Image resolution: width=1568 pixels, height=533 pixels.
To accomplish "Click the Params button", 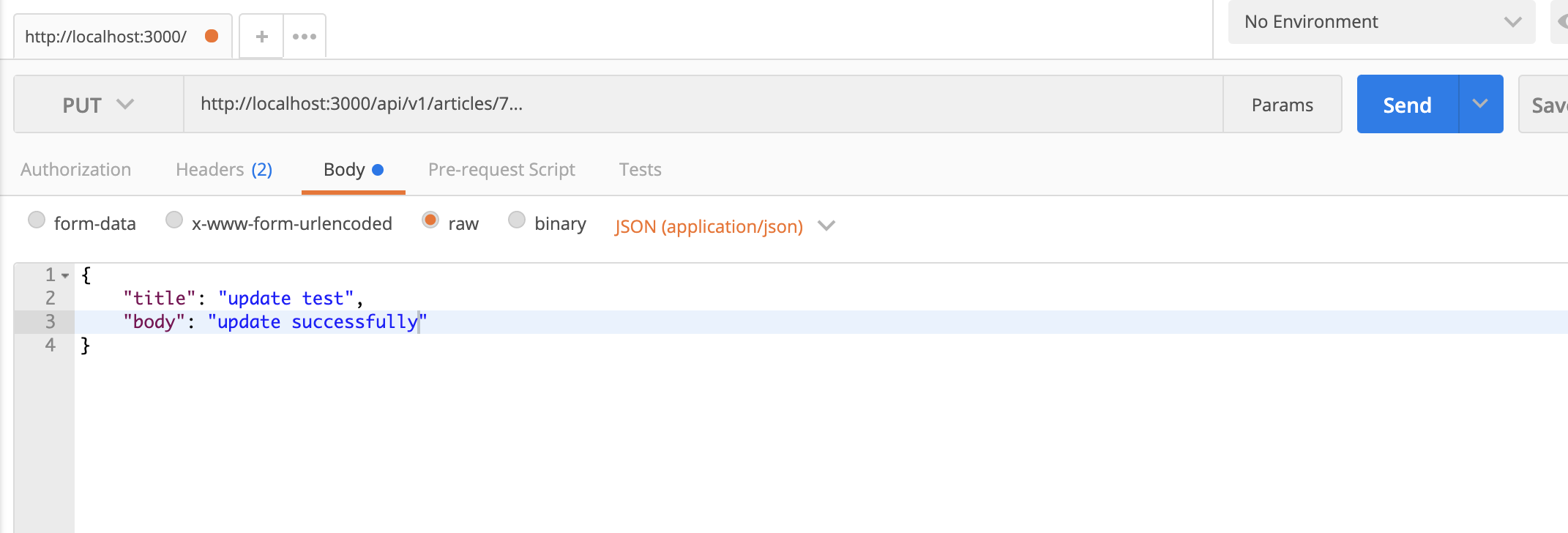I will pos(1282,105).
